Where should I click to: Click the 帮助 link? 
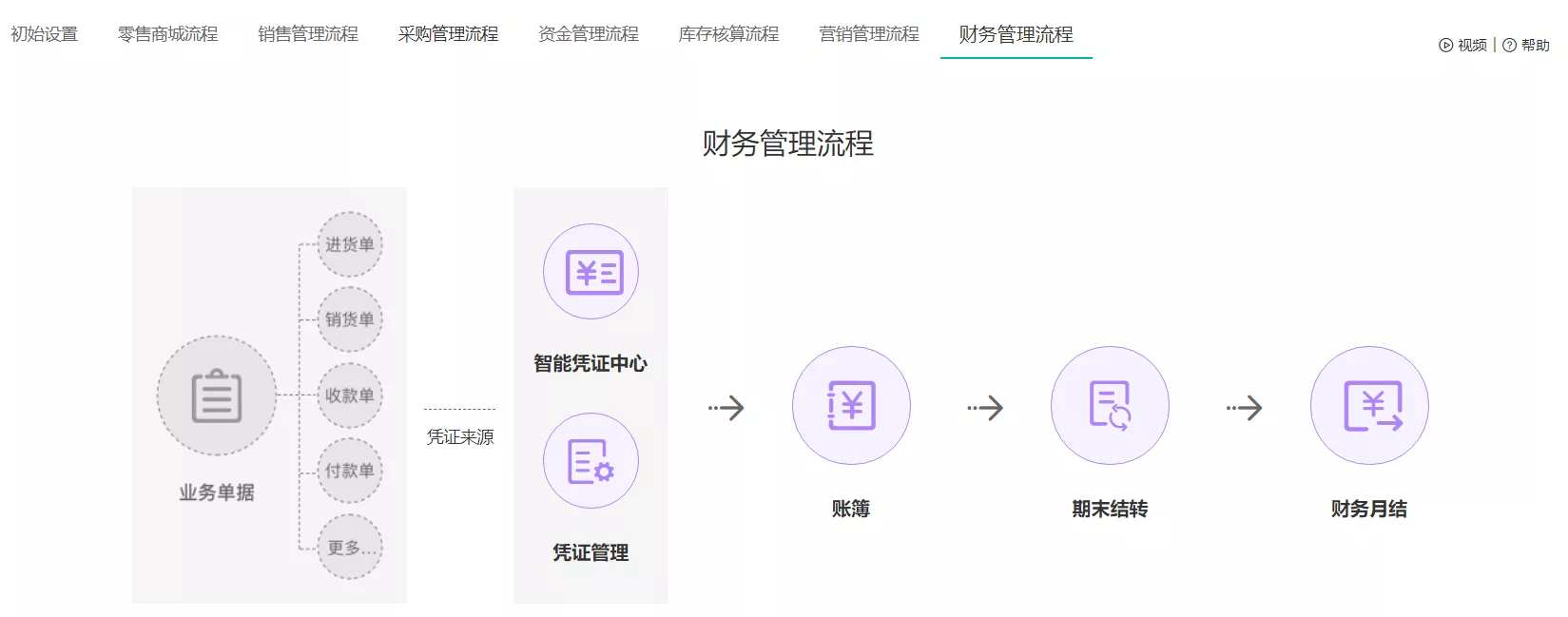pos(1536,45)
